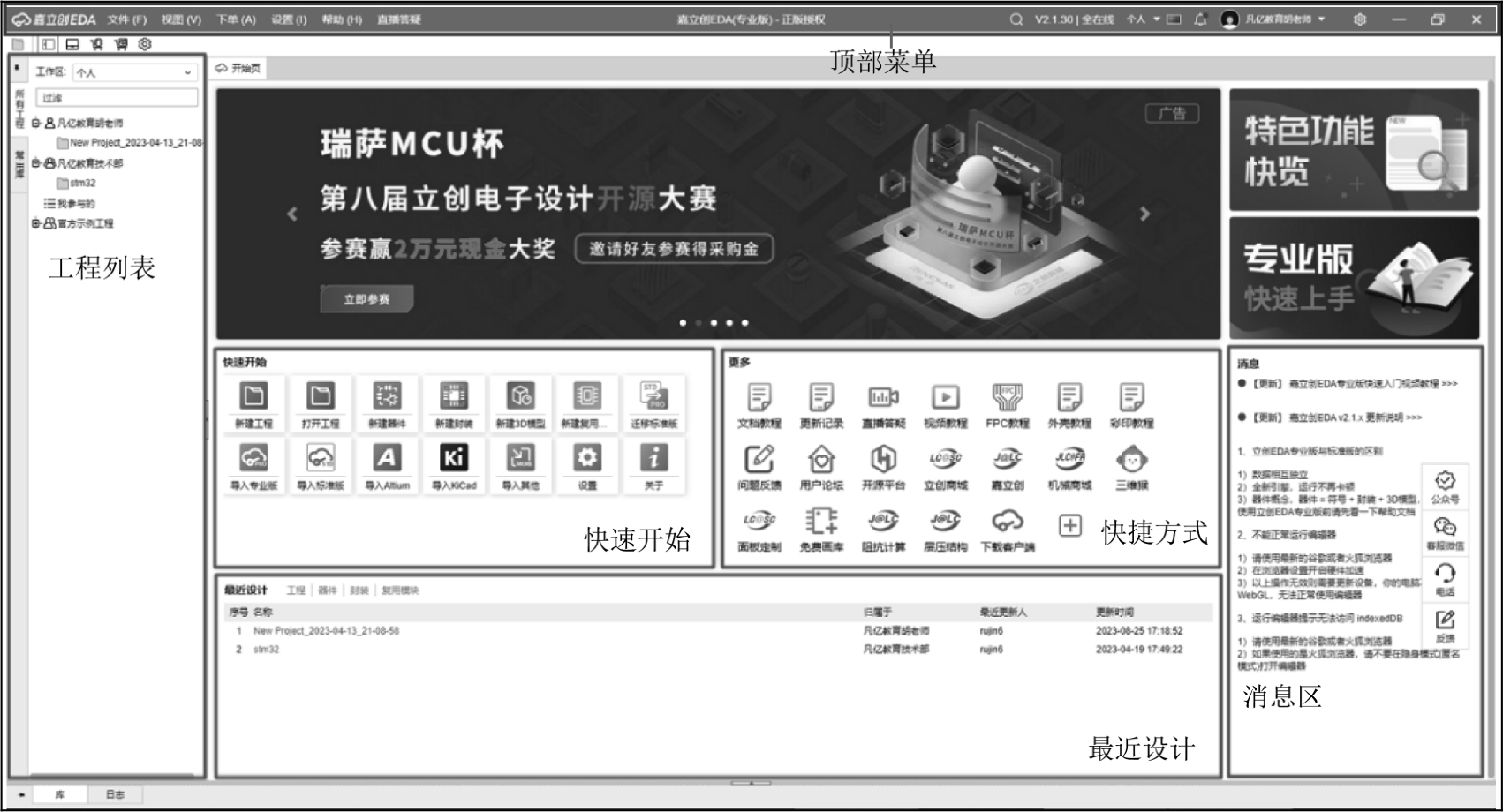Viewport: 1503px width, 812px height.
Task: Open the 关于 about icon
Action: pos(653,457)
